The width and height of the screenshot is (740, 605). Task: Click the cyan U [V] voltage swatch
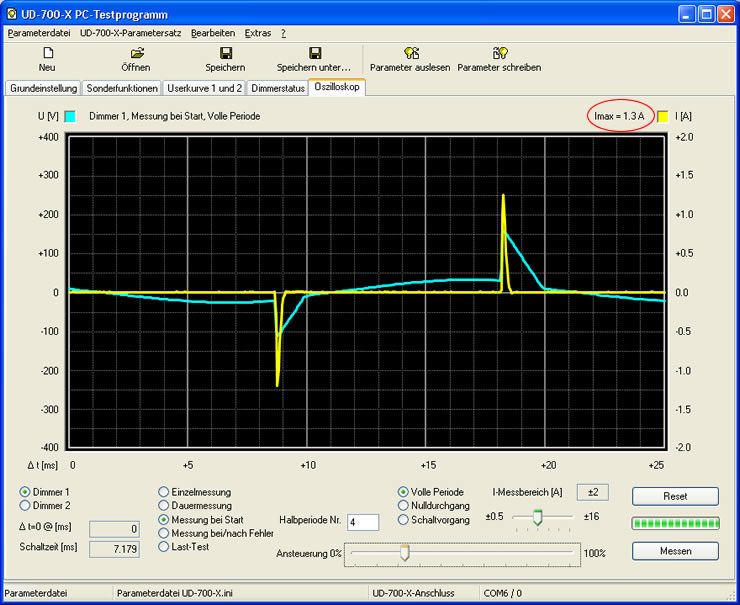tap(70, 116)
